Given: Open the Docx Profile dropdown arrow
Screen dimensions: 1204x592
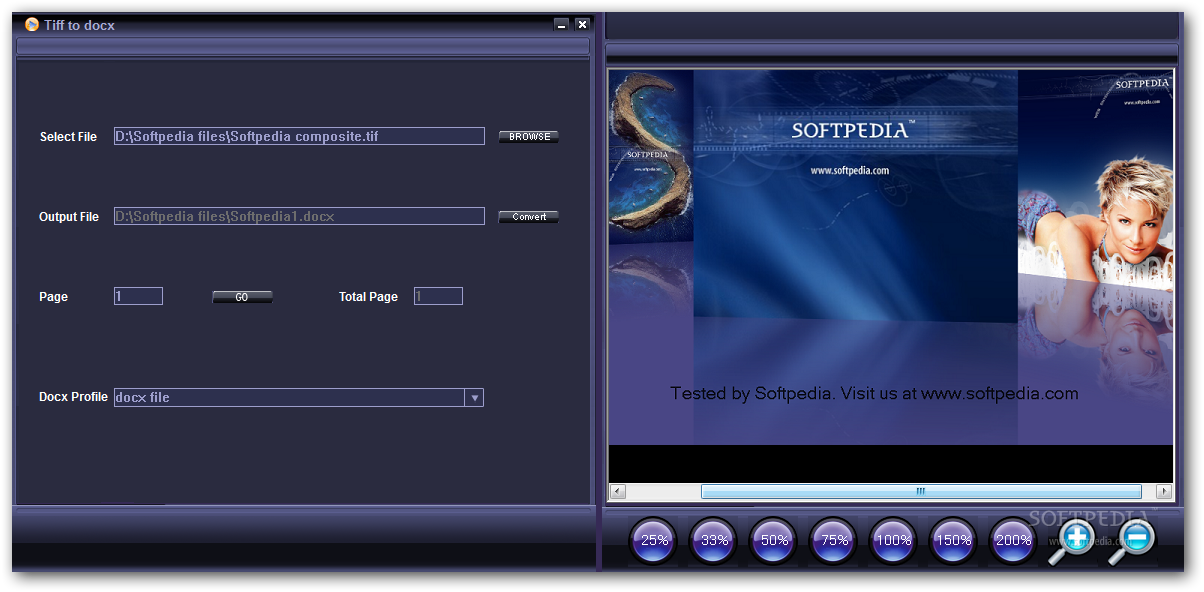Looking at the screenshot, I should click(x=475, y=398).
